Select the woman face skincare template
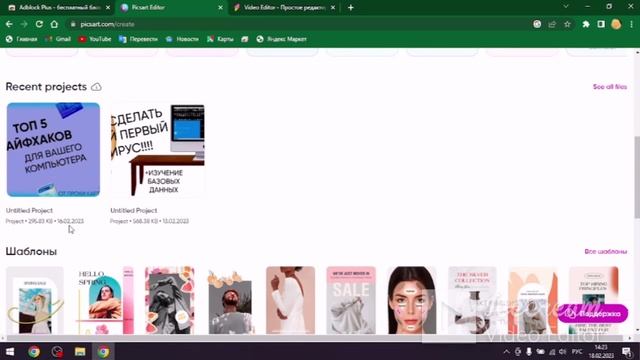 click(x=411, y=300)
